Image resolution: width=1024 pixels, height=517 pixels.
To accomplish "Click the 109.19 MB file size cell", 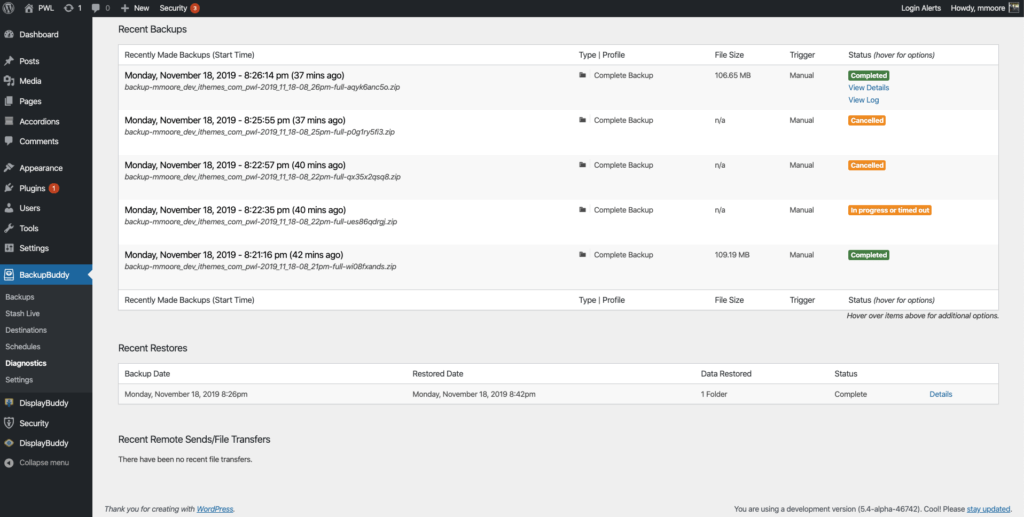I will pos(732,255).
